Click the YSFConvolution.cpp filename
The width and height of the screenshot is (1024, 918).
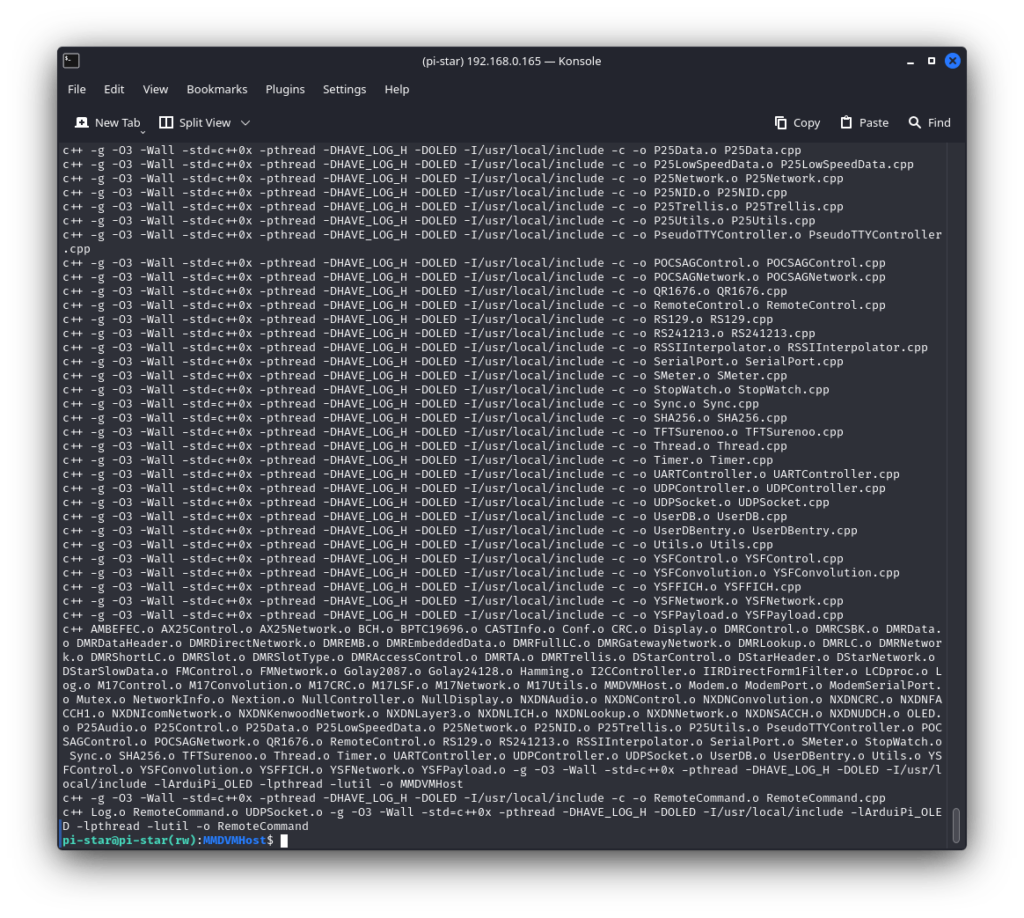(x=837, y=573)
